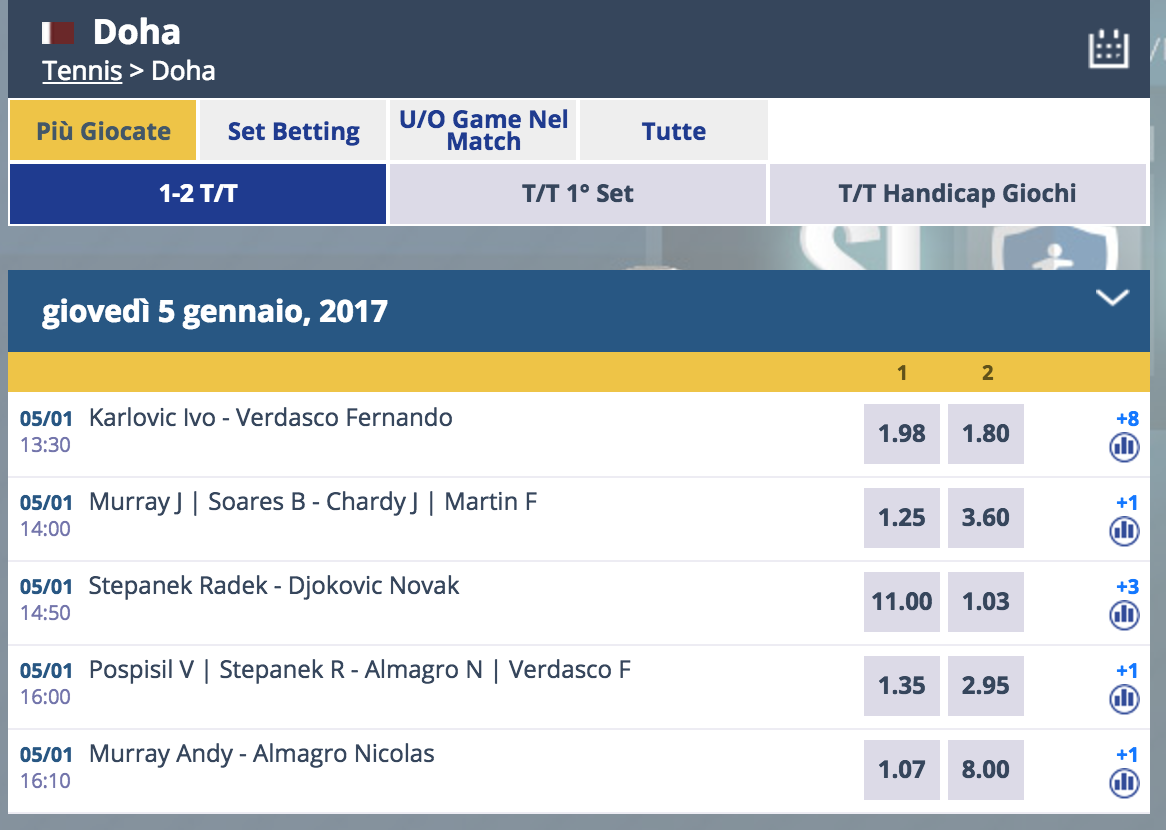This screenshot has height=830, width=1166.
Task: Open statistics icon for Murray J | Soares B match
Action: [x=1124, y=531]
